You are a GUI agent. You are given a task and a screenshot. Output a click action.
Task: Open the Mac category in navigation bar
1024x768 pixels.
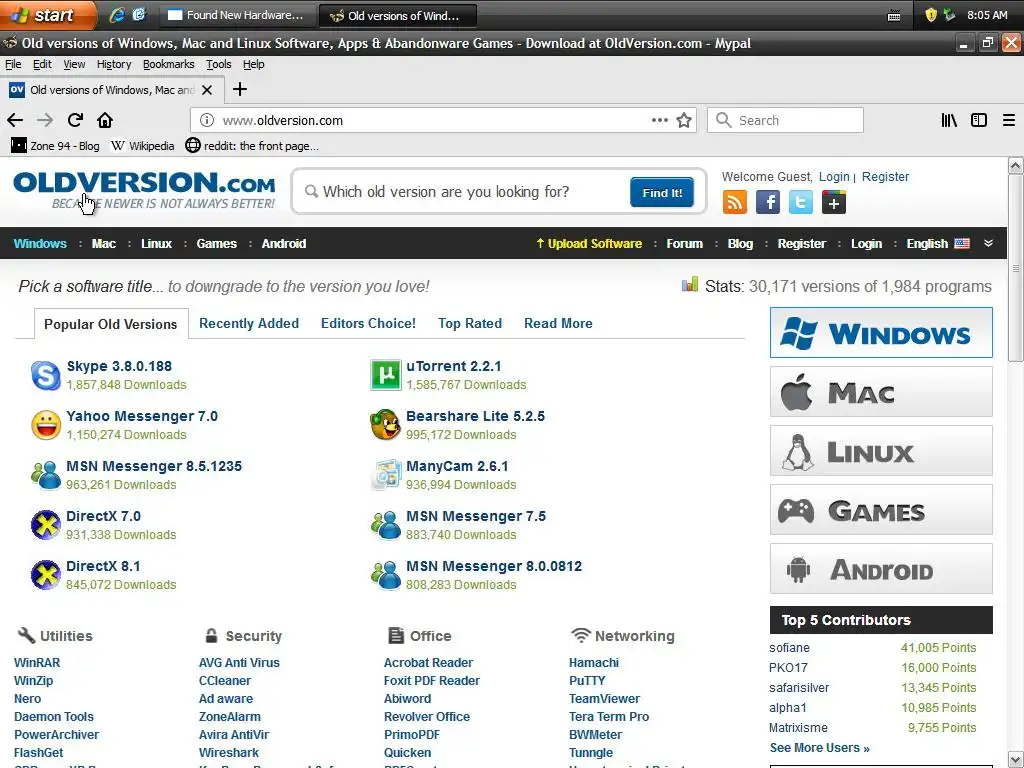pyautogui.click(x=104, y=244)
